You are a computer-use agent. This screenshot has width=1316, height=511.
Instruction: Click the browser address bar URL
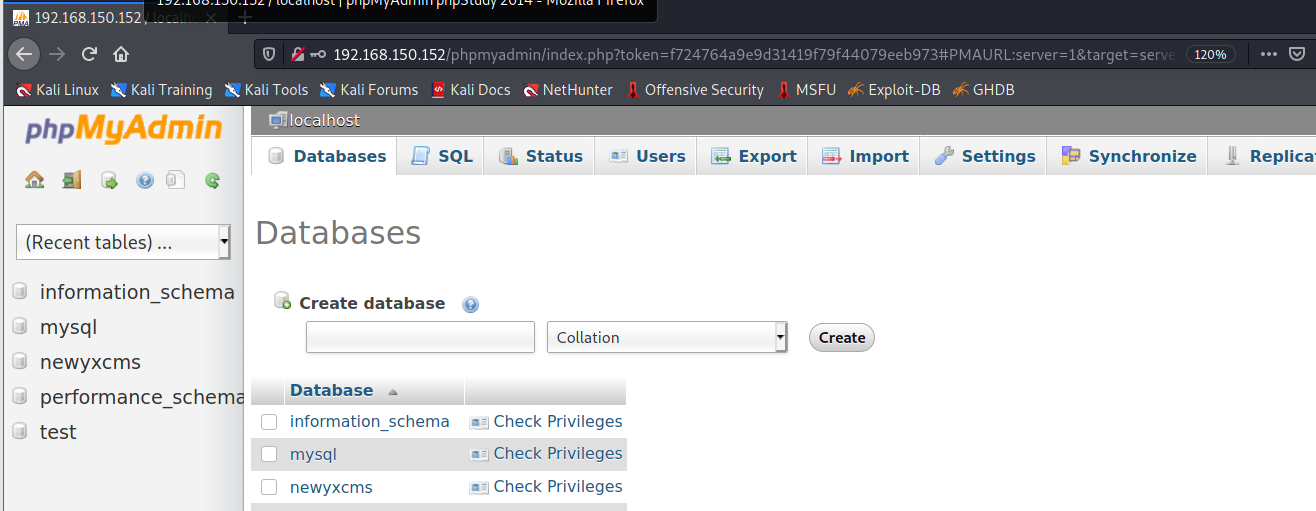click(754, 54)
